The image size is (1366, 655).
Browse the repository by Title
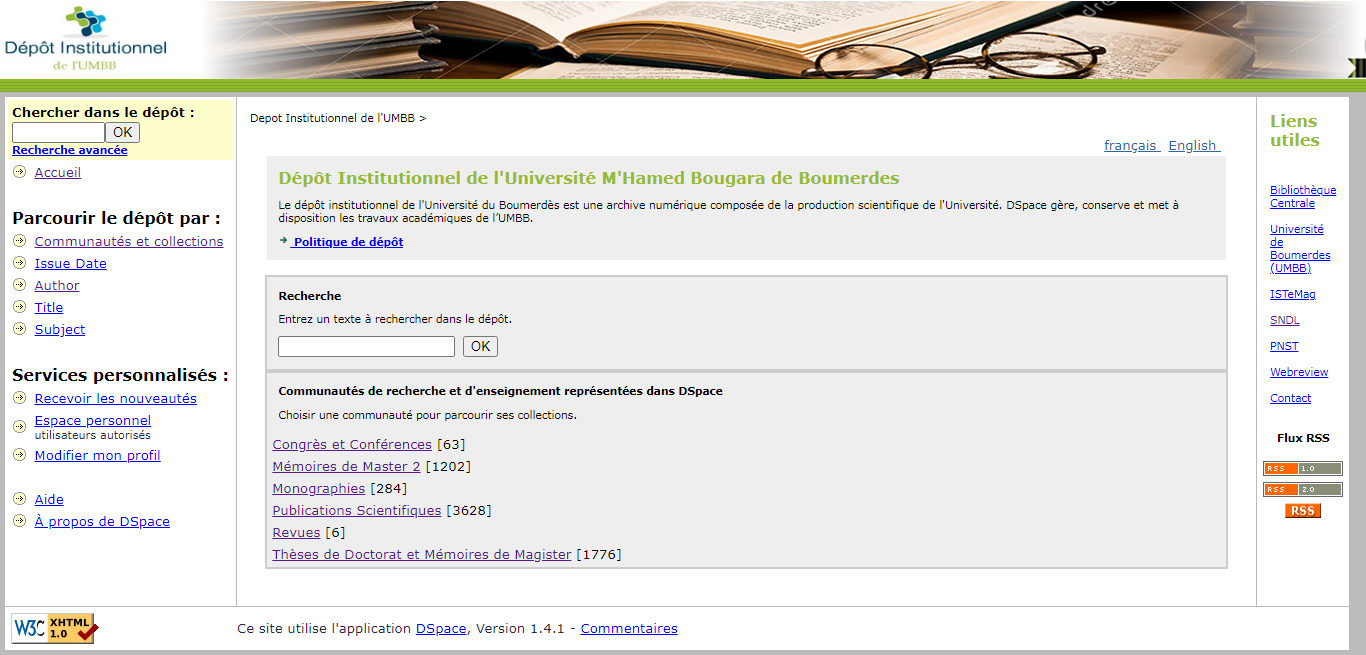(x=49, y=307)
